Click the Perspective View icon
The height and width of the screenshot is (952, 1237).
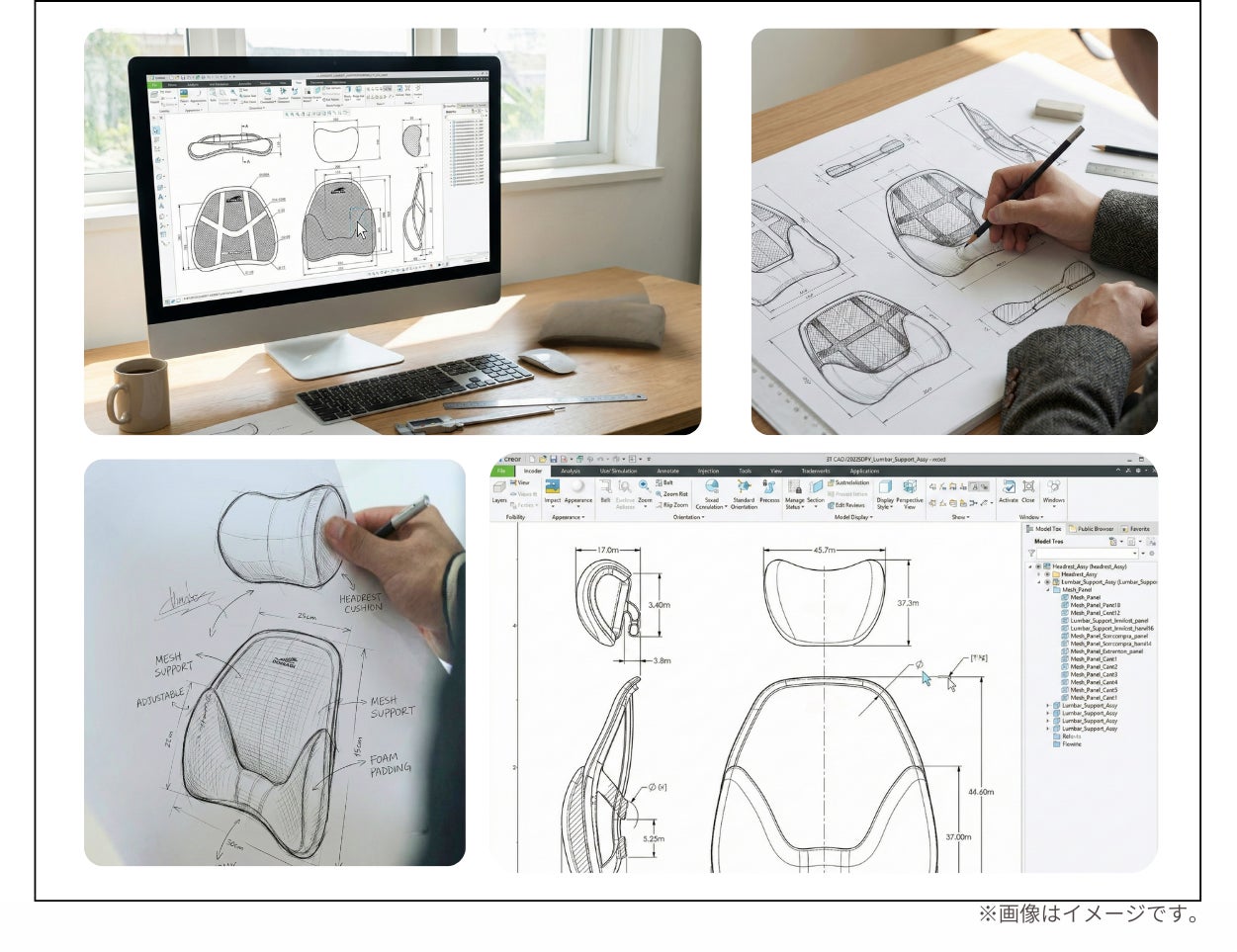pos(909,487)
